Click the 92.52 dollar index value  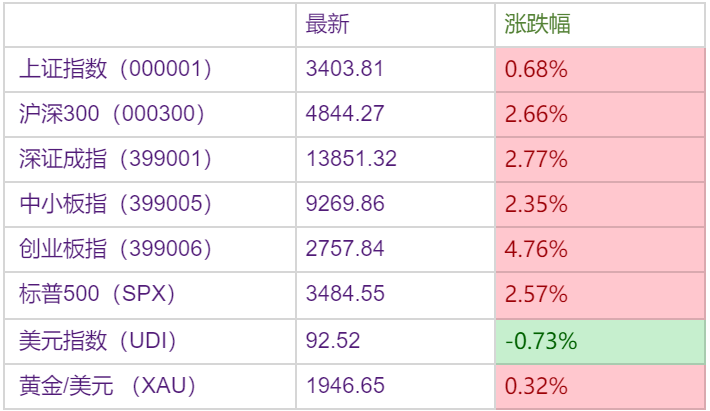333,340
